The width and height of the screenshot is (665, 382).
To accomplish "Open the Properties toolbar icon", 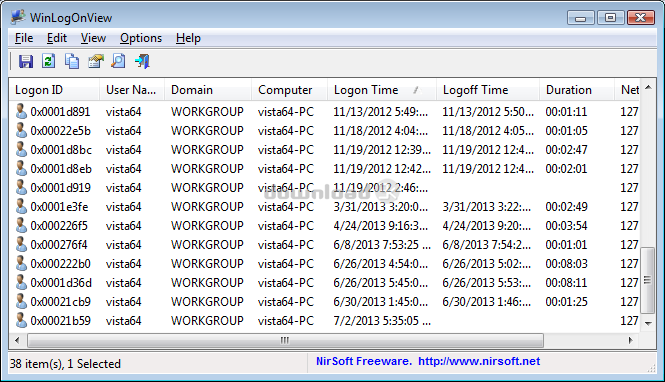I will click(x=95, y=61).
